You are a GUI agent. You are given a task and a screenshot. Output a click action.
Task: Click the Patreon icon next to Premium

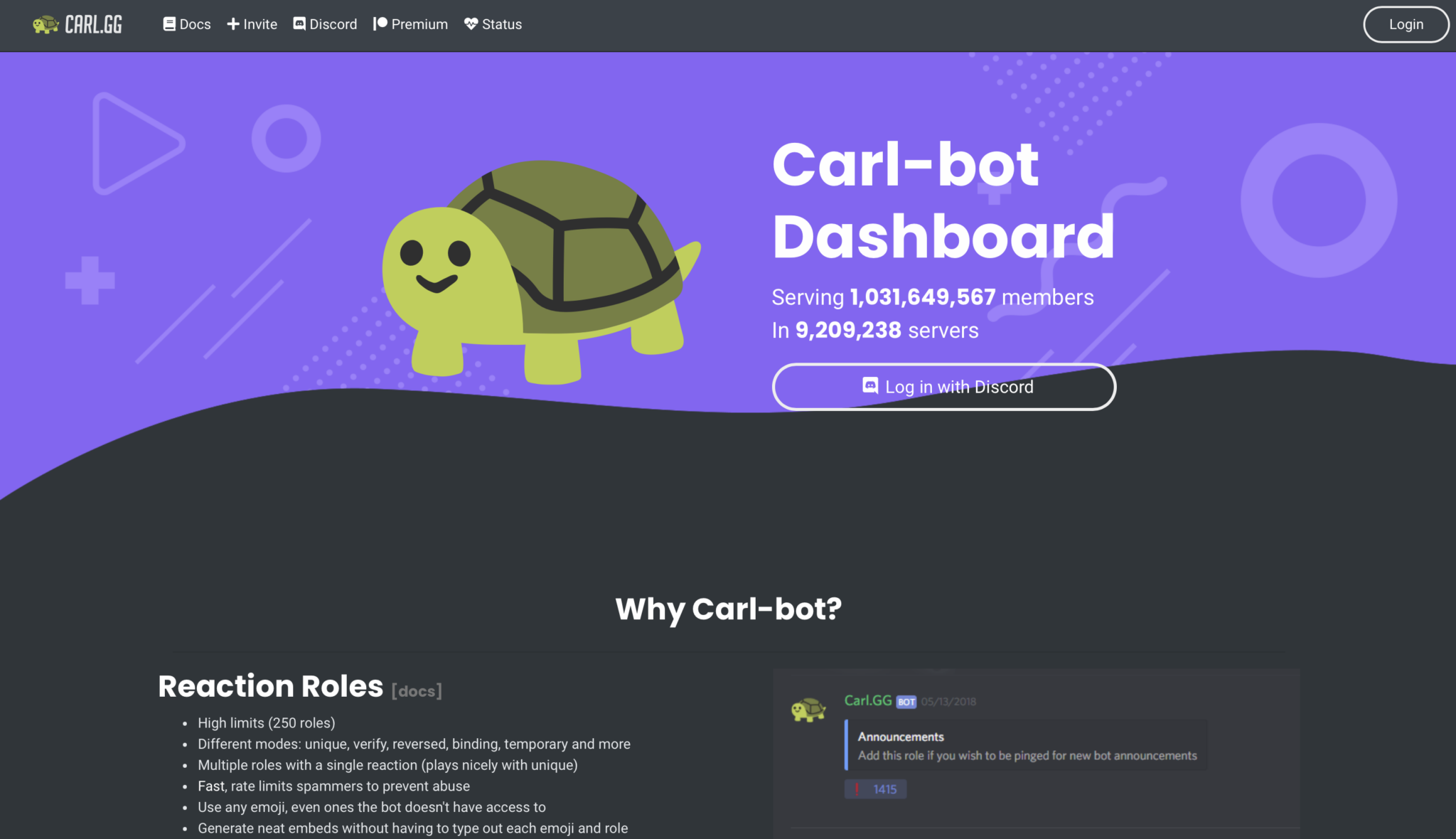(380, 23)
